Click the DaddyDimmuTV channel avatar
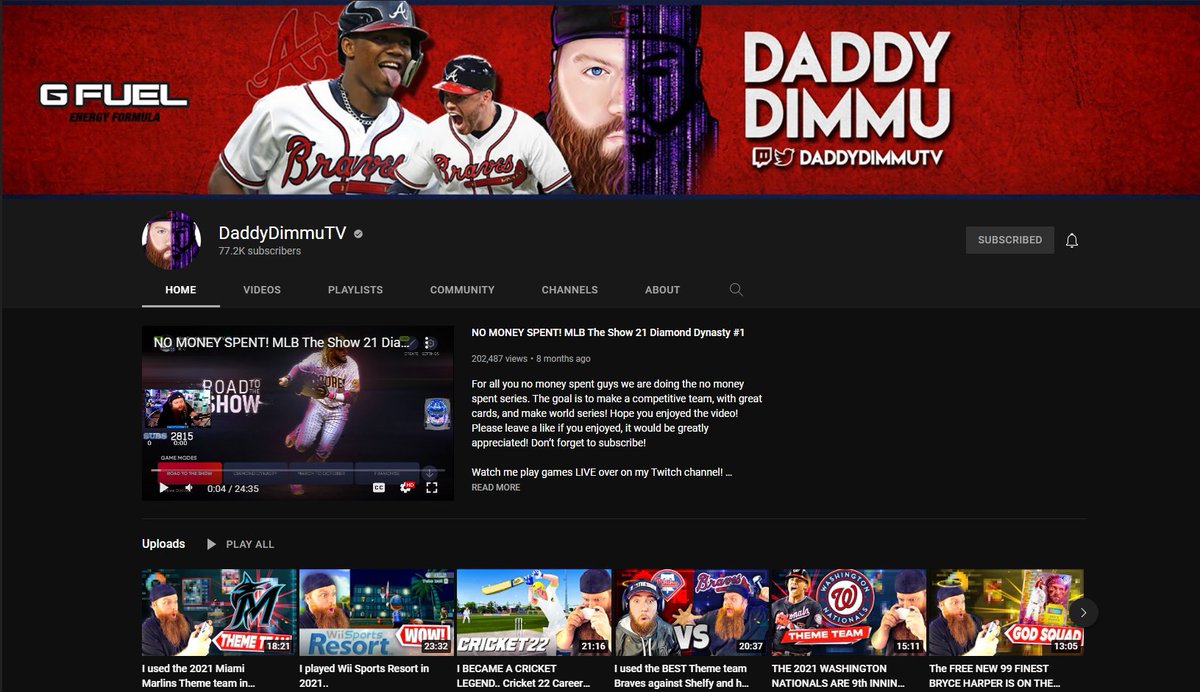The height and width of the screenshot is (692, 1200). [x=172, y=240]
